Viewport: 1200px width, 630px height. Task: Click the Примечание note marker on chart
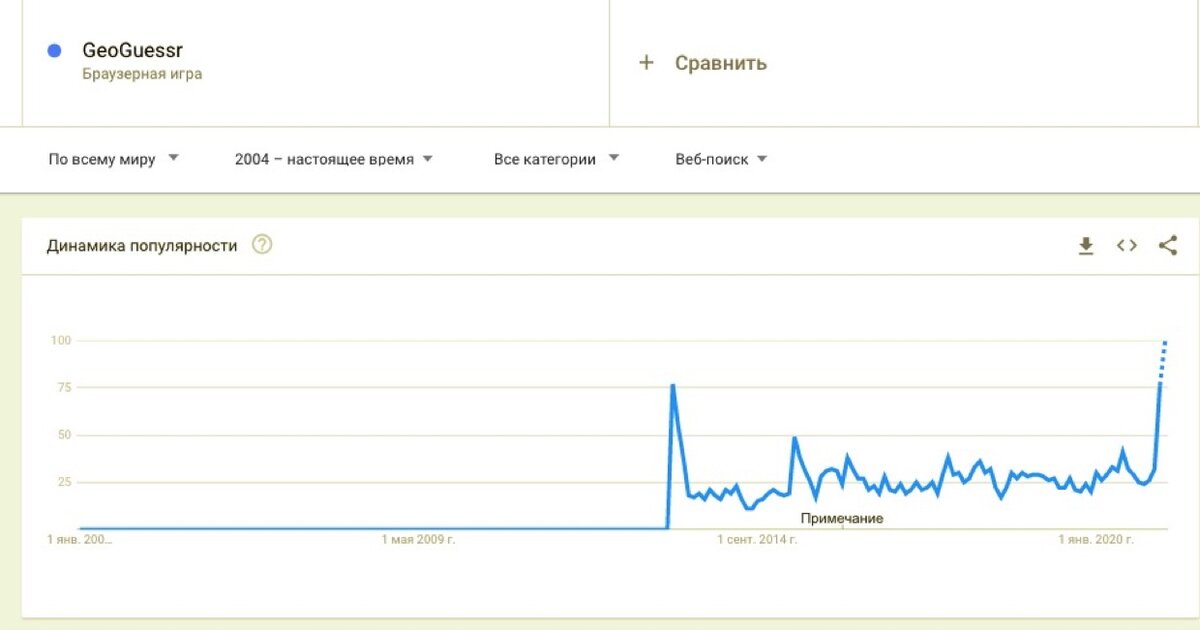click(842, 518)
